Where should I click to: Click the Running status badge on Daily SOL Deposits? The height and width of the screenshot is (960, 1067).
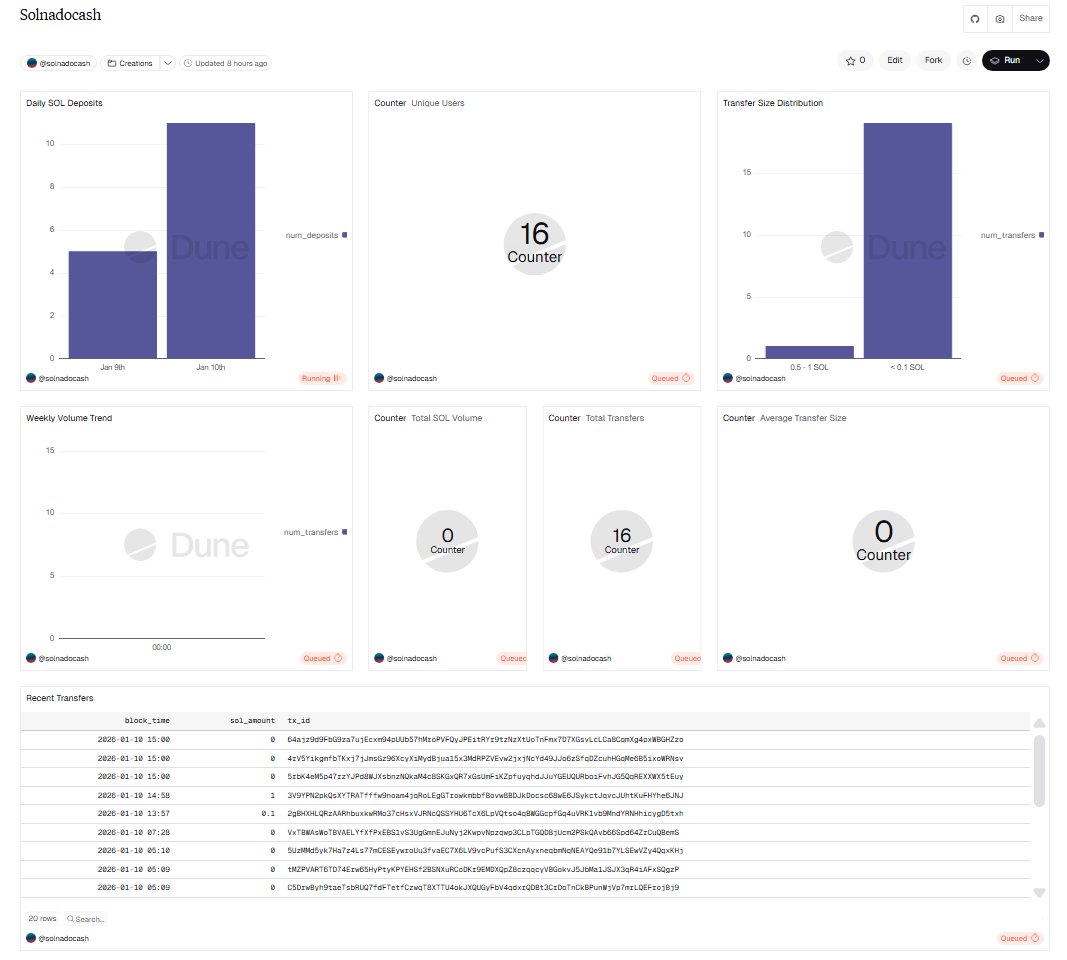click(x=322, y=378)
